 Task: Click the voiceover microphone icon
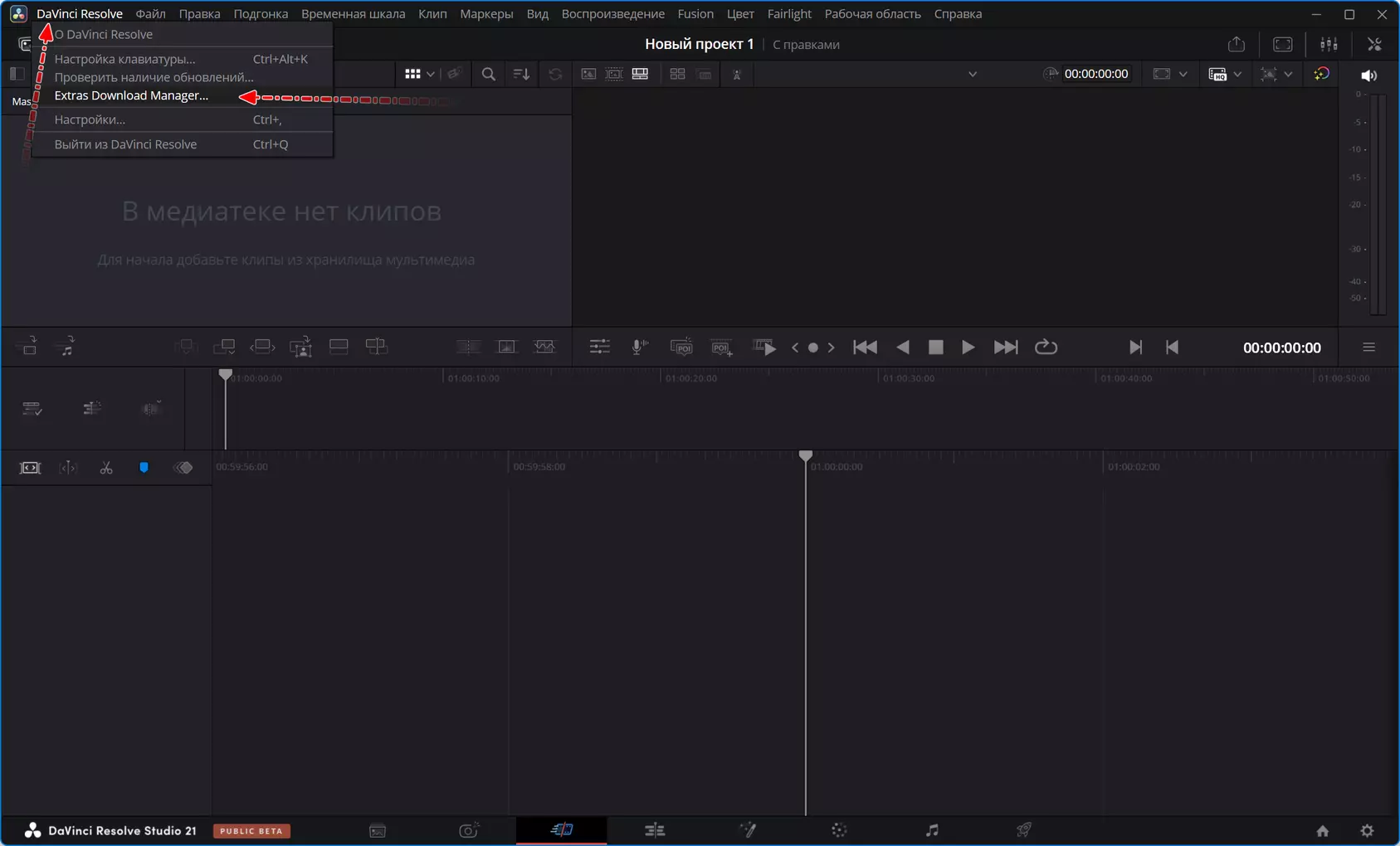point(639,347)
